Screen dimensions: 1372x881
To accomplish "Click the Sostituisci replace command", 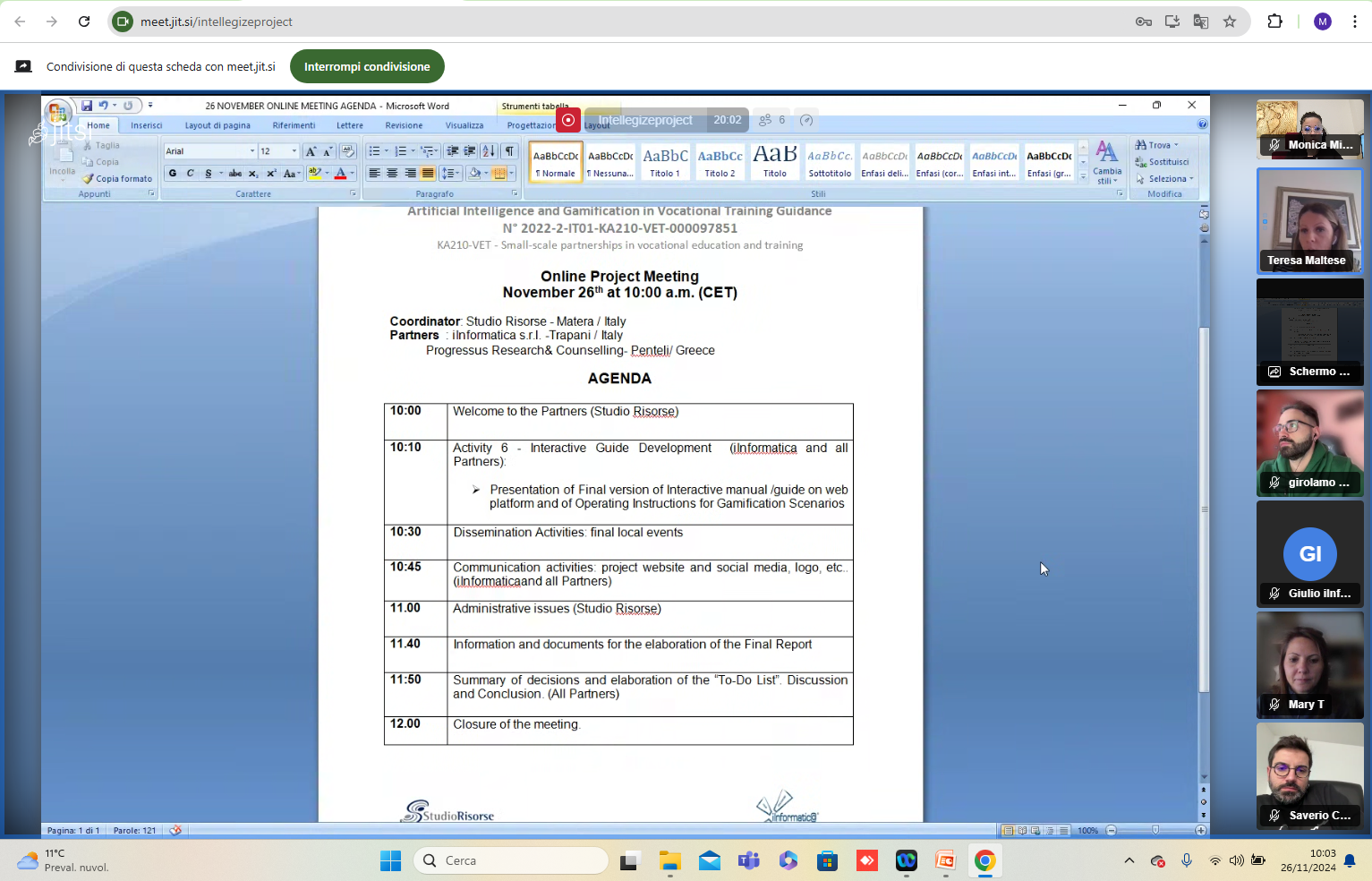I will 1163,162.
